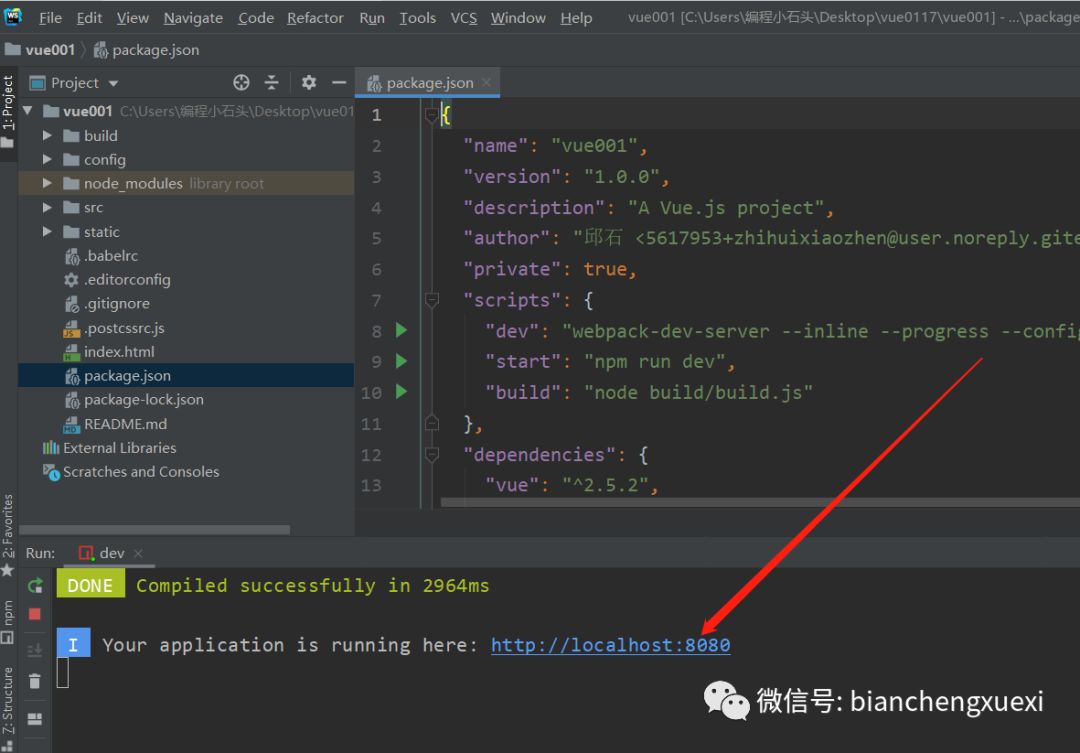Open the http://localhost:8080 link
Viewport: 1080px width, 753px height.
click(610, 645)
